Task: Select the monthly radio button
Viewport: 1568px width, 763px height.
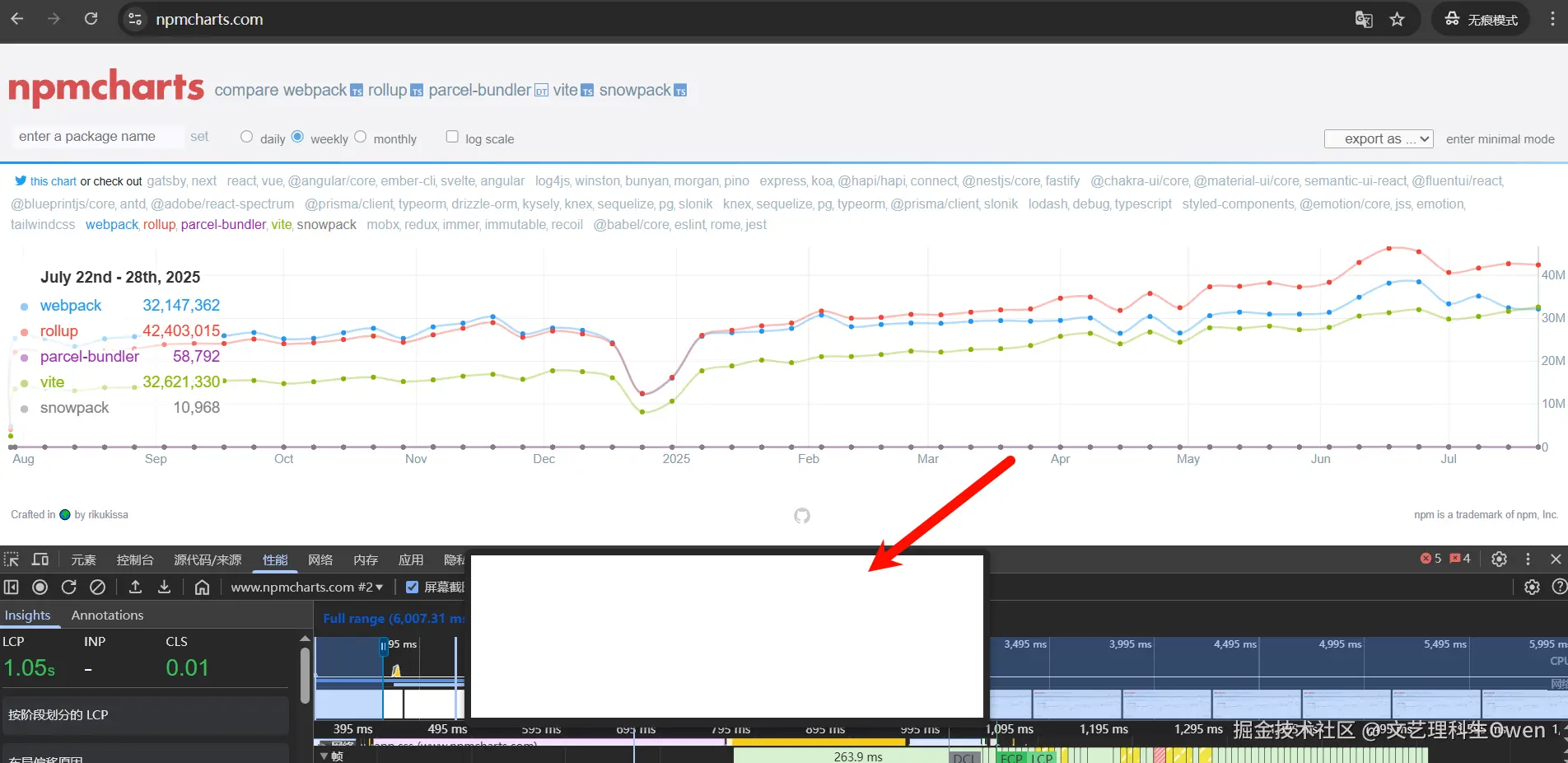Action: (x=360, y=137)
